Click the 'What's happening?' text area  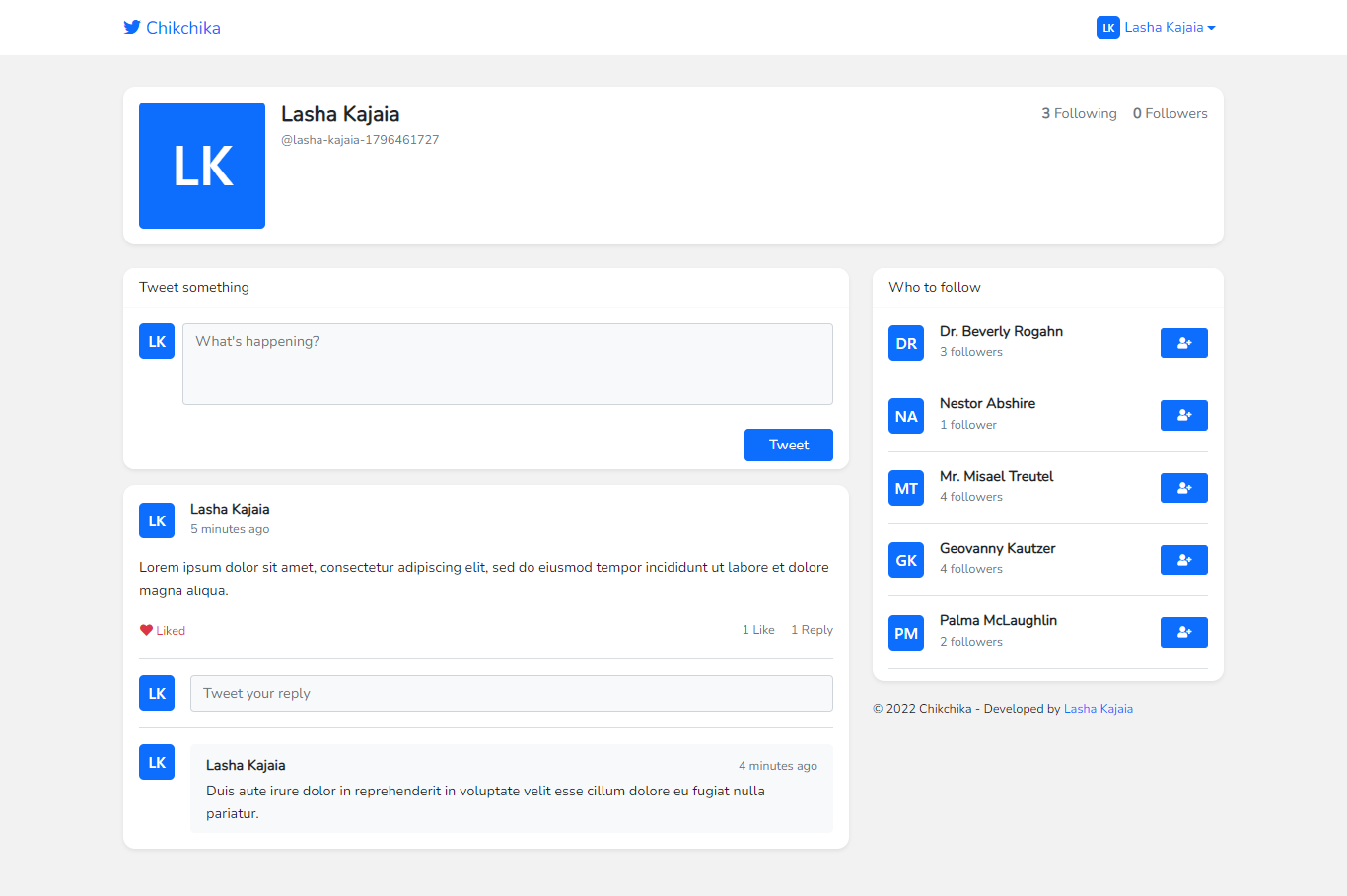[x=507, y=364]
